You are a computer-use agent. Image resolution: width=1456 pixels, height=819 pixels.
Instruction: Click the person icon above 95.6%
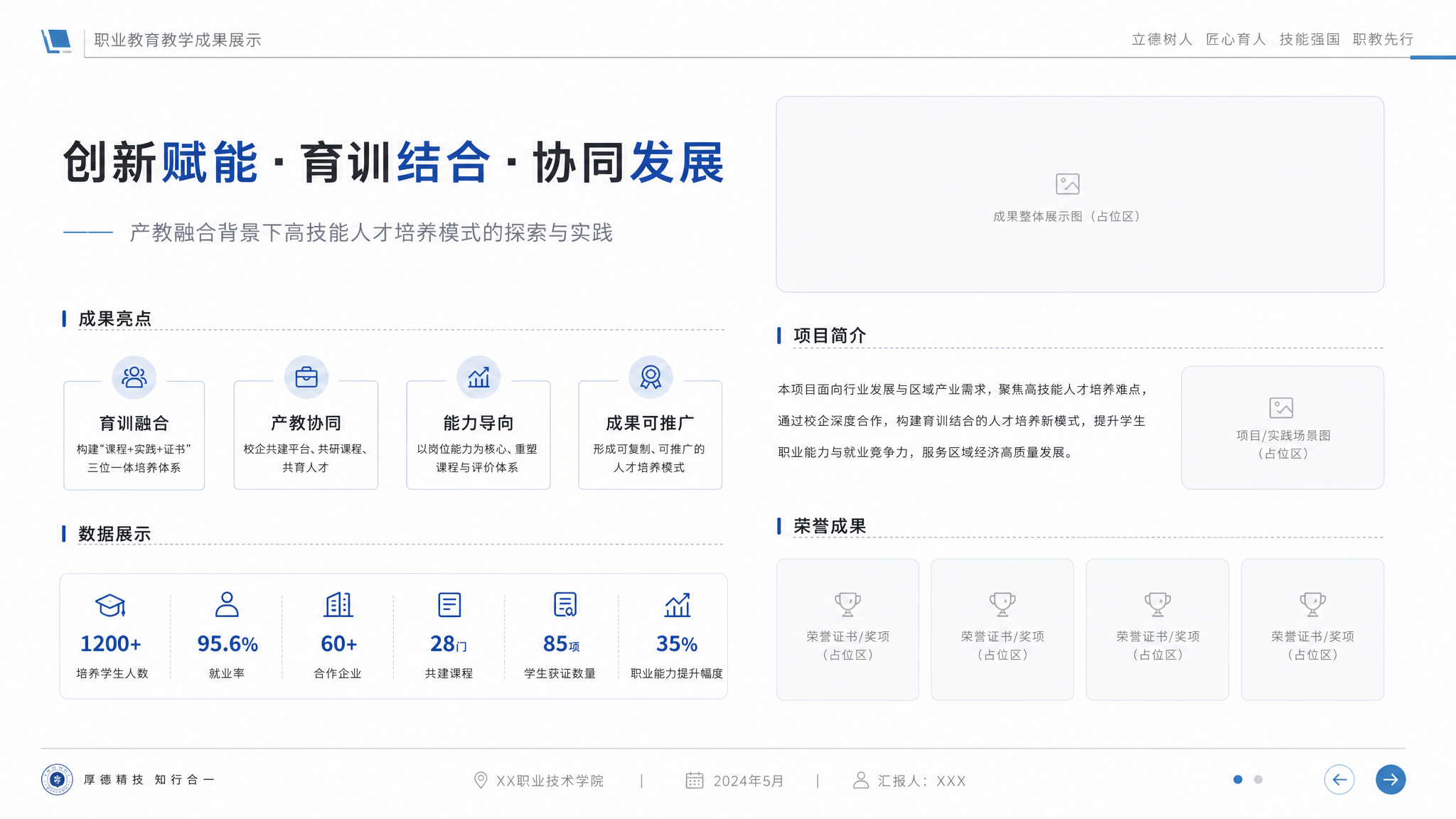point(227,604)
